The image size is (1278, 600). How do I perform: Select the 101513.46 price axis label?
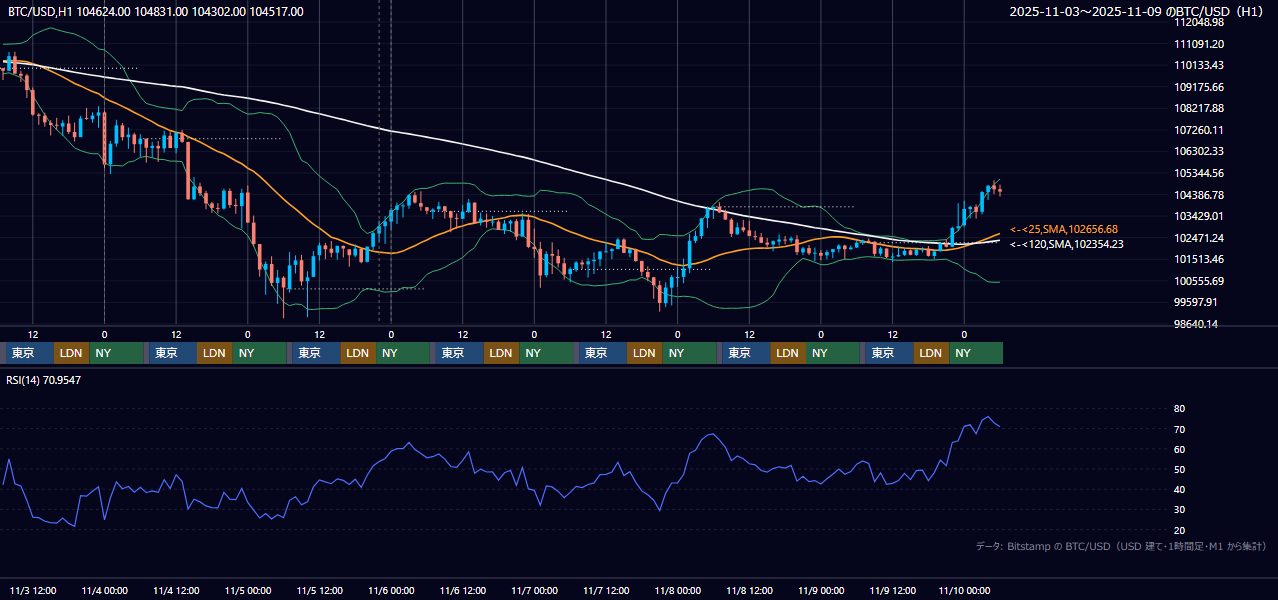(1199, 259)
